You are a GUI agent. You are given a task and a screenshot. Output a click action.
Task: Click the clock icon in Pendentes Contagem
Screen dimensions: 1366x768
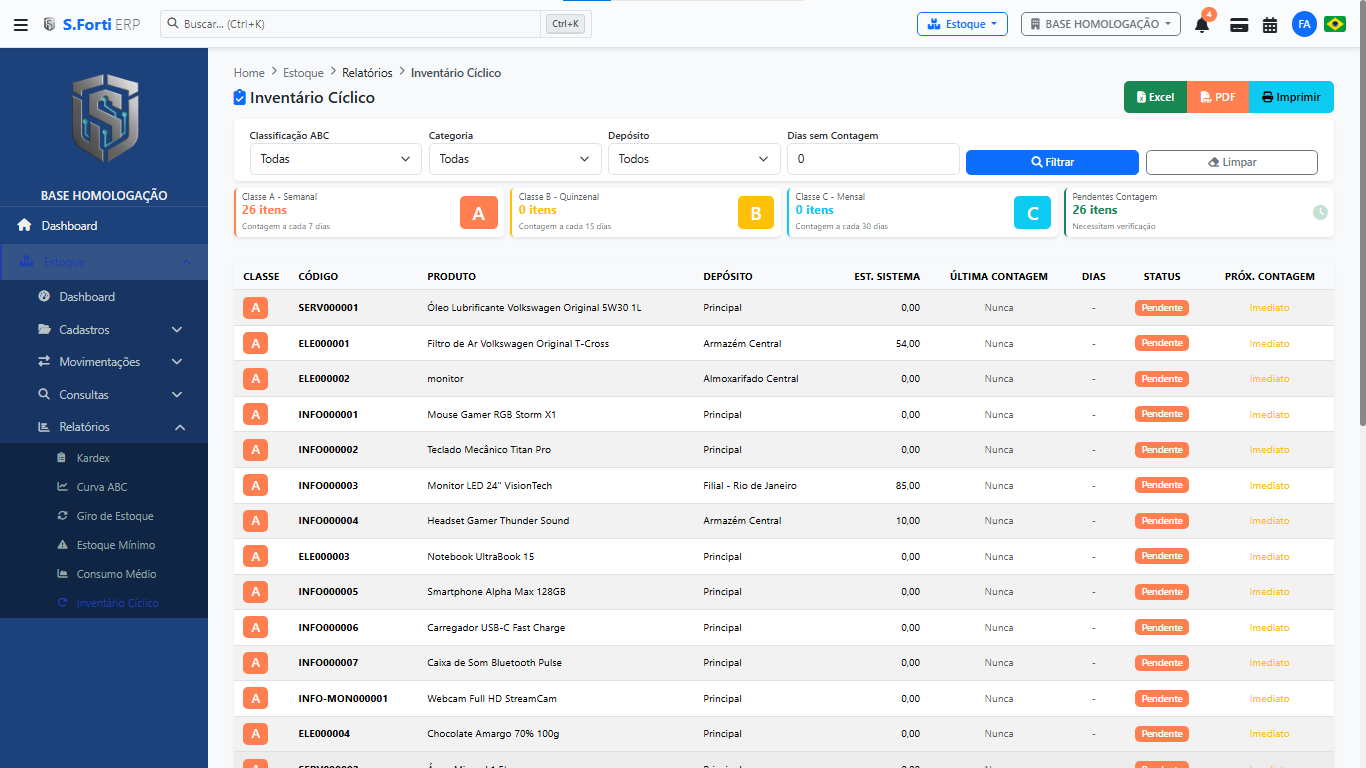pos(1320,212)
